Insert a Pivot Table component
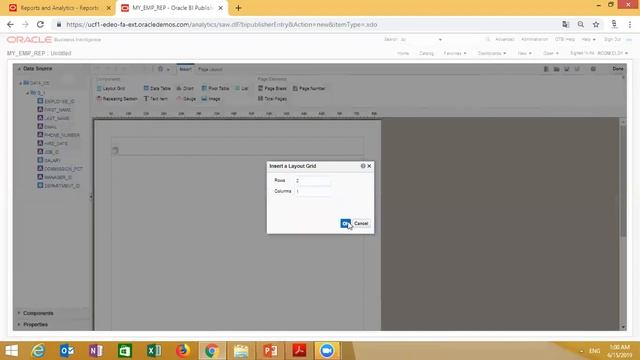 (215, 88)
